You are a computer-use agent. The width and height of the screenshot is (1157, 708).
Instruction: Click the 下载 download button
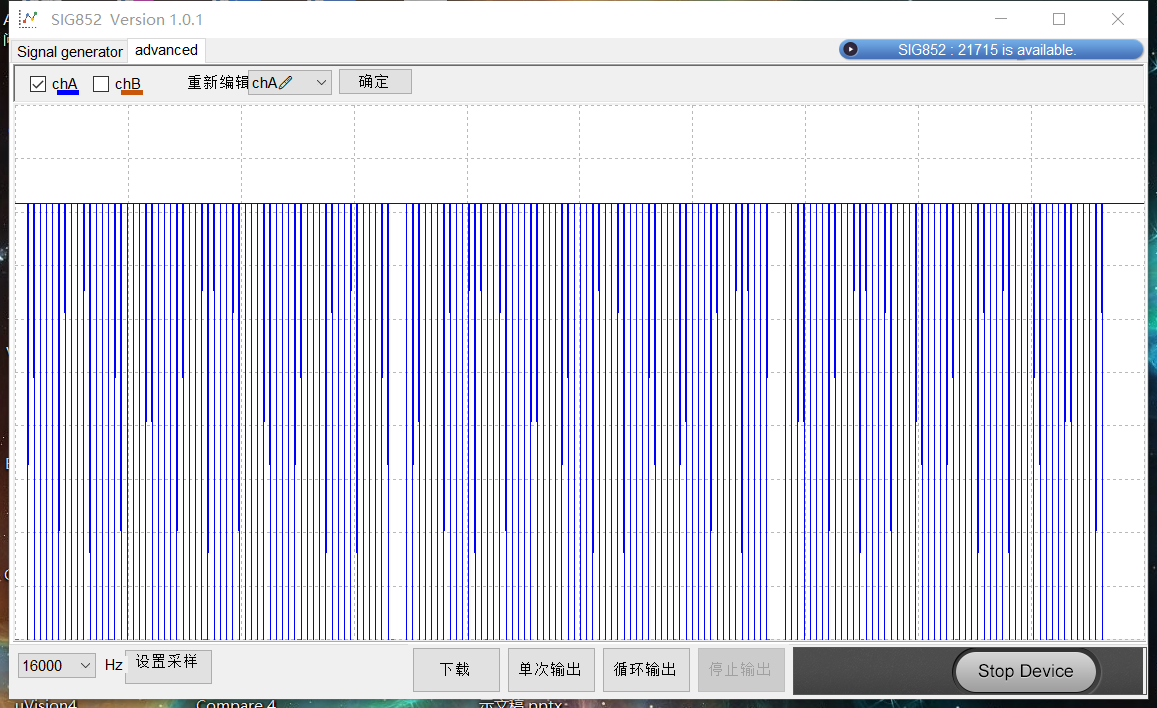pyautogui.click(x=456, y=670)
